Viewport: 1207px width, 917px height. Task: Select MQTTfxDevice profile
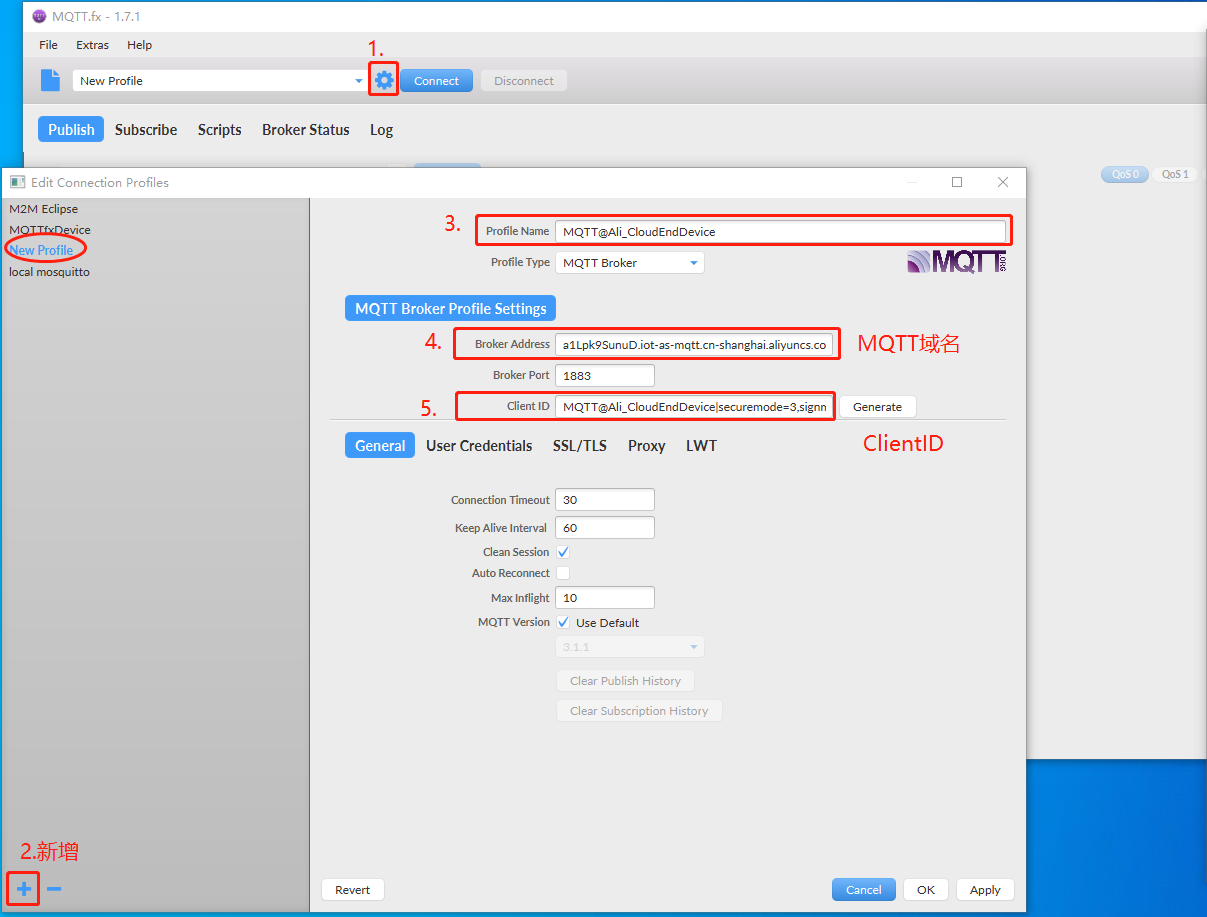point(50,230)
